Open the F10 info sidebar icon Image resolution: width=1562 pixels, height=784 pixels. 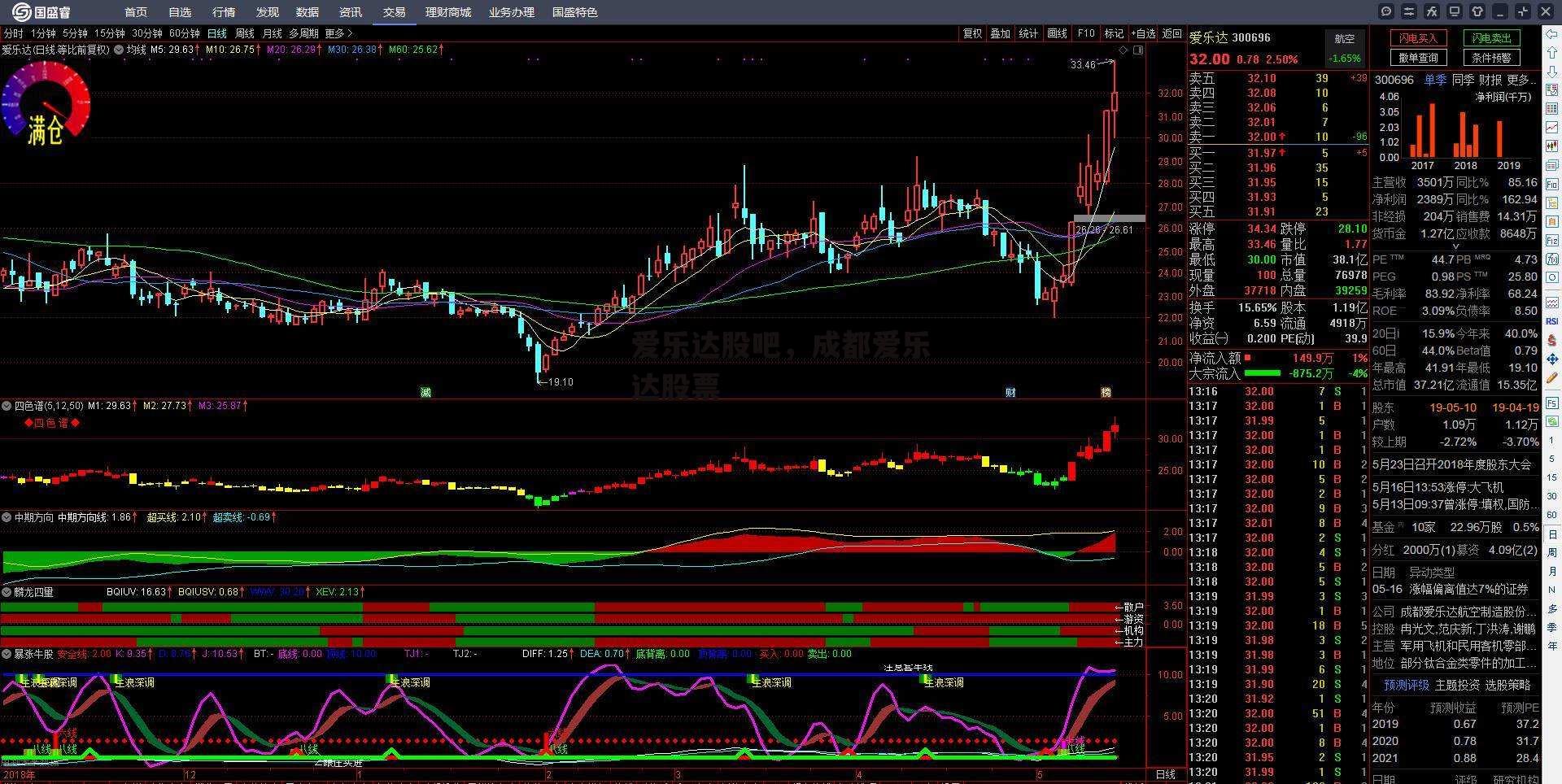coord(1552,185)
